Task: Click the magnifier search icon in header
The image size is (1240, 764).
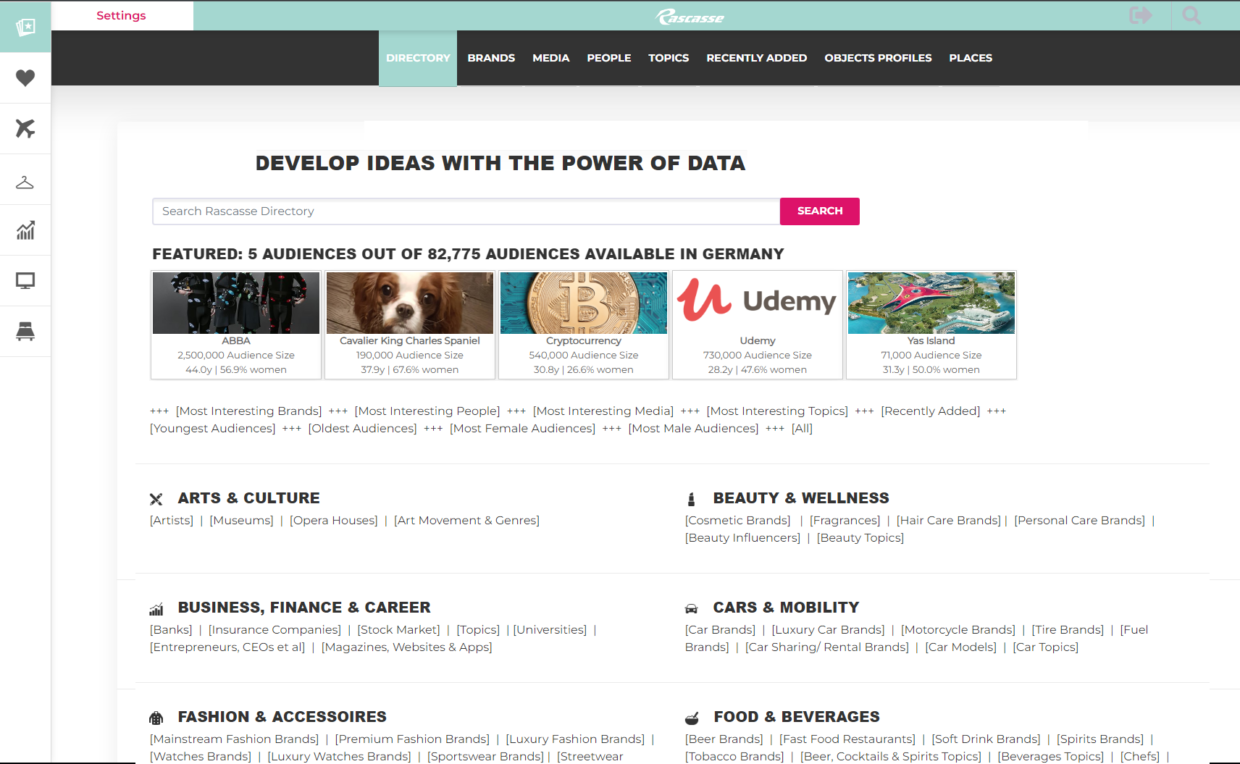Action: point(1191,15)
